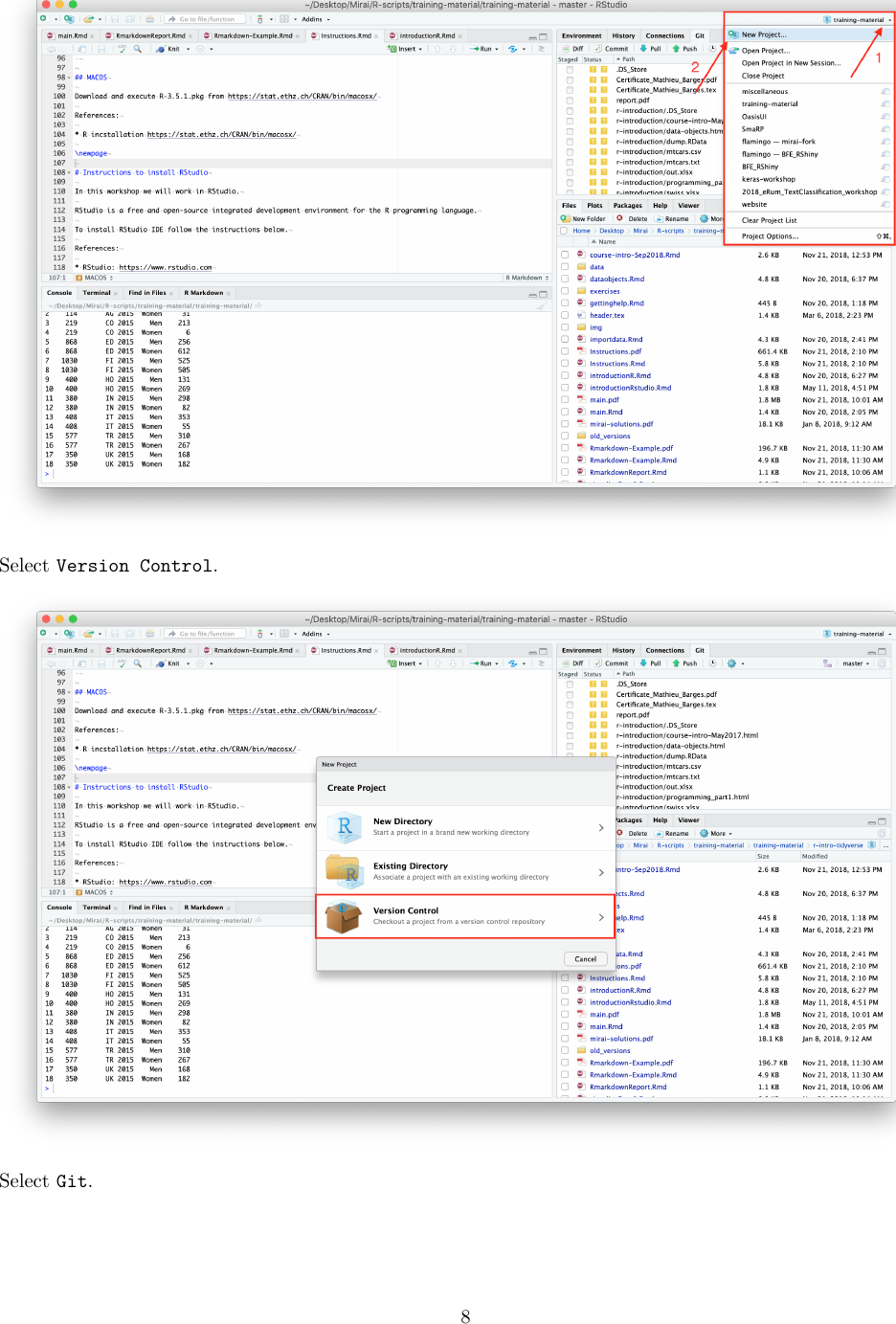This screenshot has width=896, height=1324.
Task: Click Size column header in lower Files pane
Action: [763, 857]
